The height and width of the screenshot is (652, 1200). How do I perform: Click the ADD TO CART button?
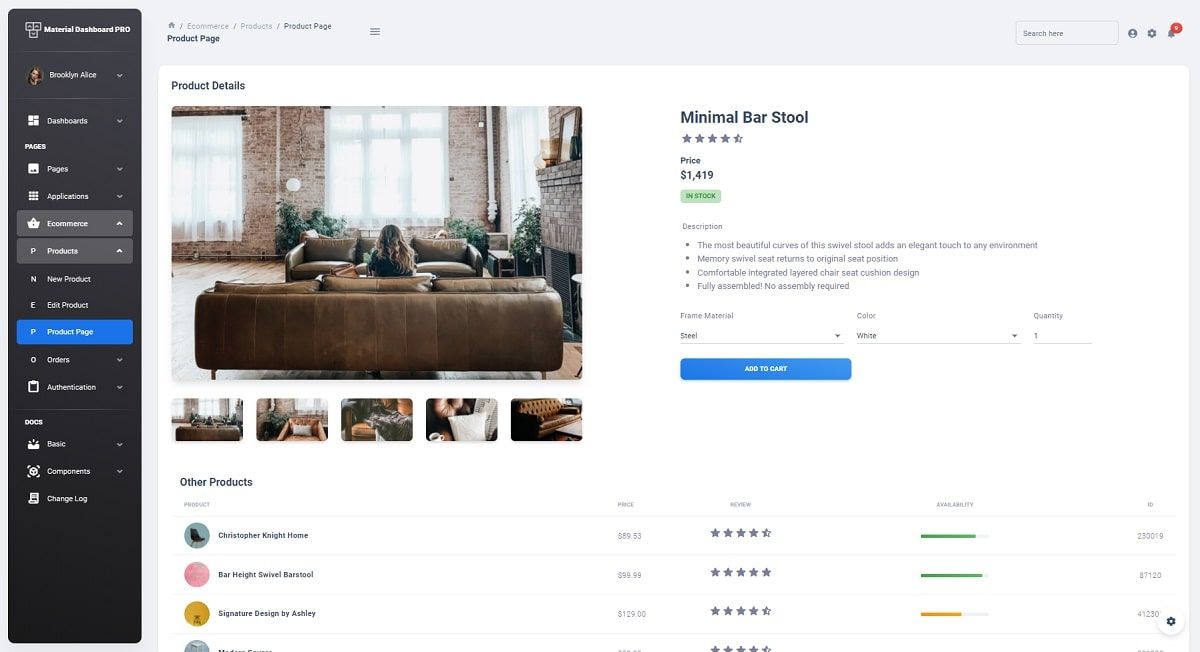click(766, 369)
